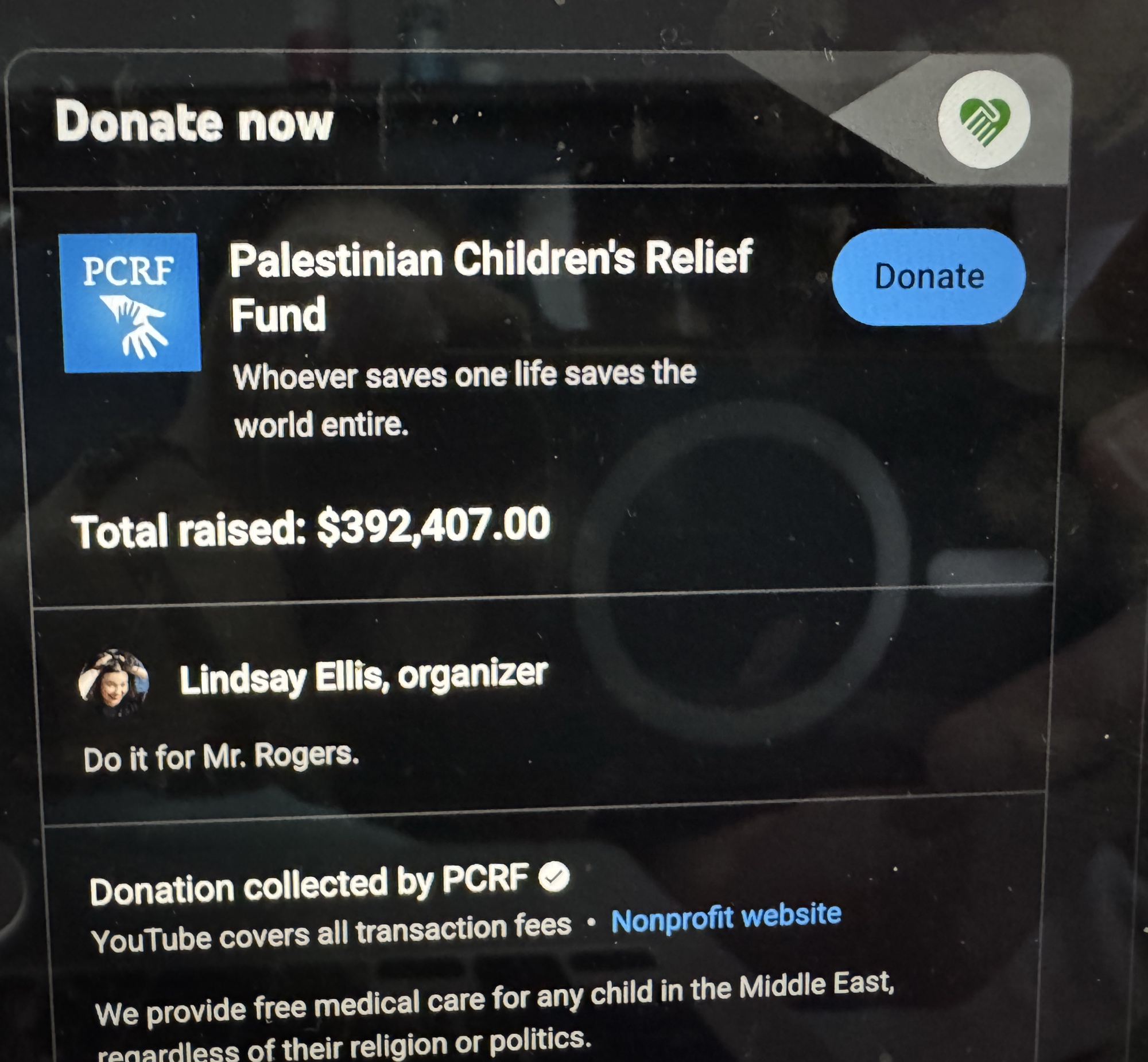Open Lindsay Ellis's profile avatar
The height and width of the screenshot is (1062, 1148).
(x=114, y=683)
